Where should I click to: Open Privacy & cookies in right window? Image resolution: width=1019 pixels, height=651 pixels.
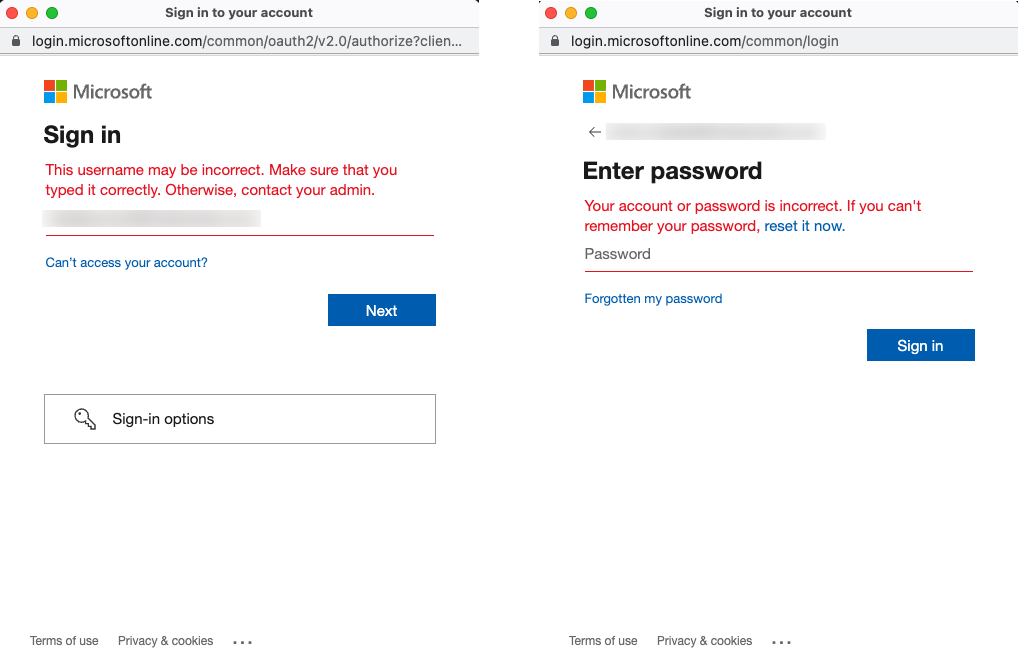[704, 641]
